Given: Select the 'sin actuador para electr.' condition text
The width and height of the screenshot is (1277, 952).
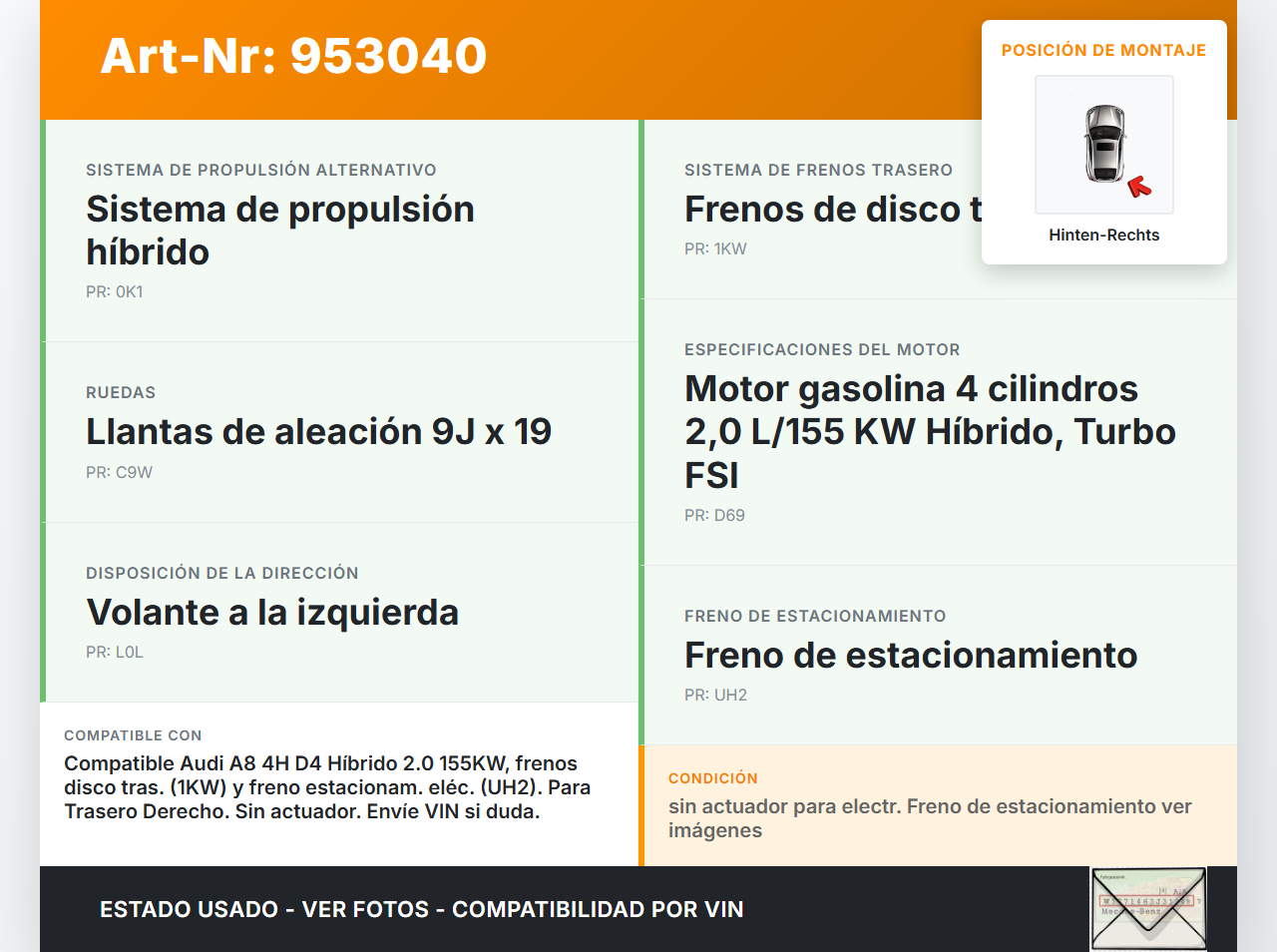Looking at the screenshot, I should point(930,818).
